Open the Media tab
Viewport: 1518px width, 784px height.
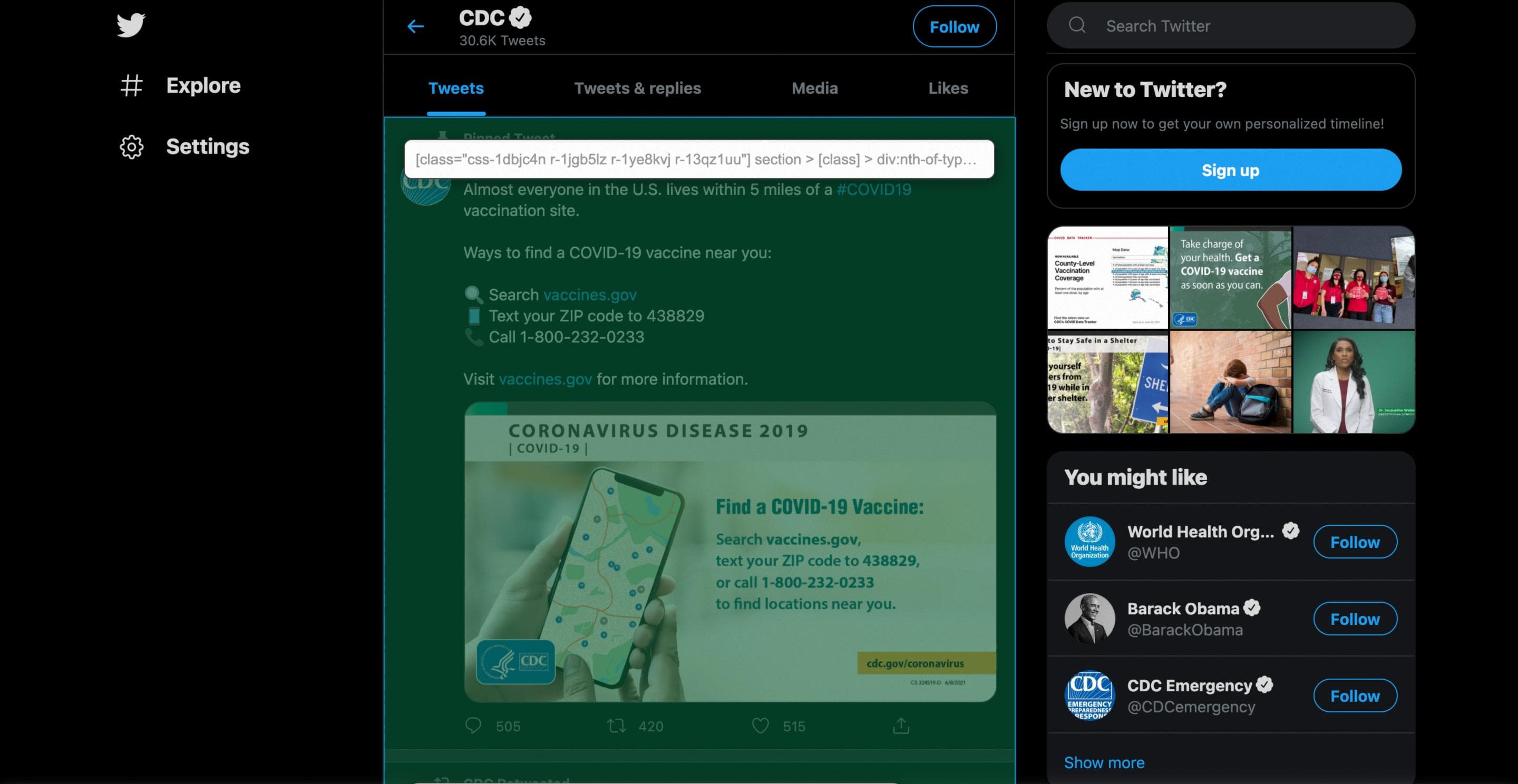tap(814, 89)
